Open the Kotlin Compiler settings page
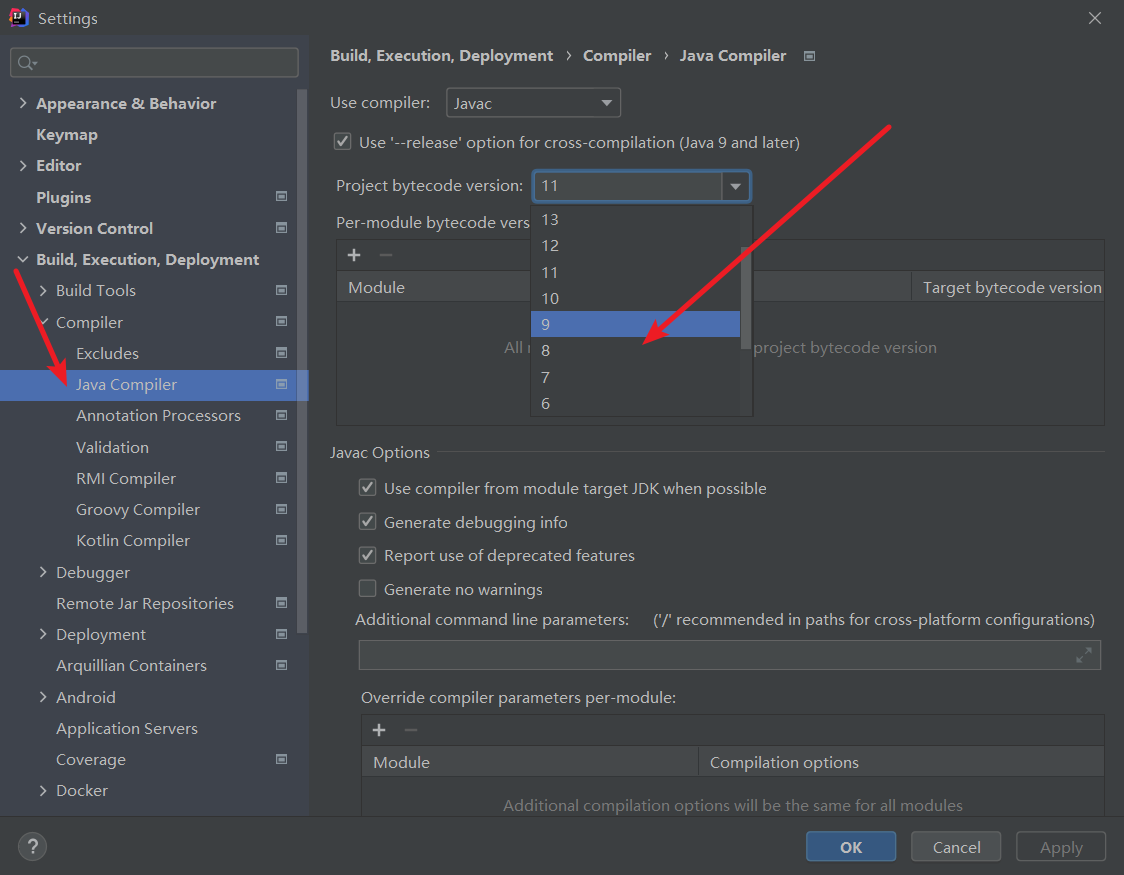Screen dimensions: 1124x875 (x=133, y=541)
